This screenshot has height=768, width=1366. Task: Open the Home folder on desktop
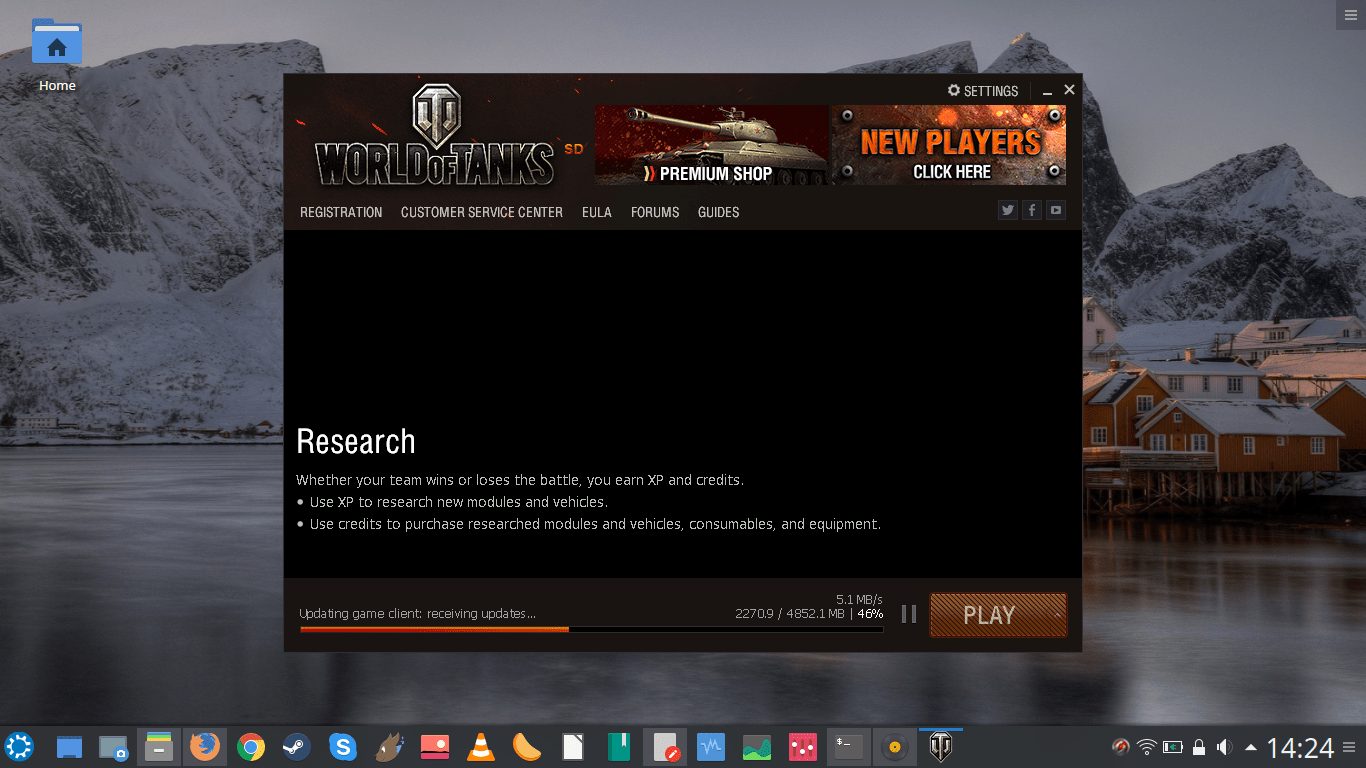point(57,54)
